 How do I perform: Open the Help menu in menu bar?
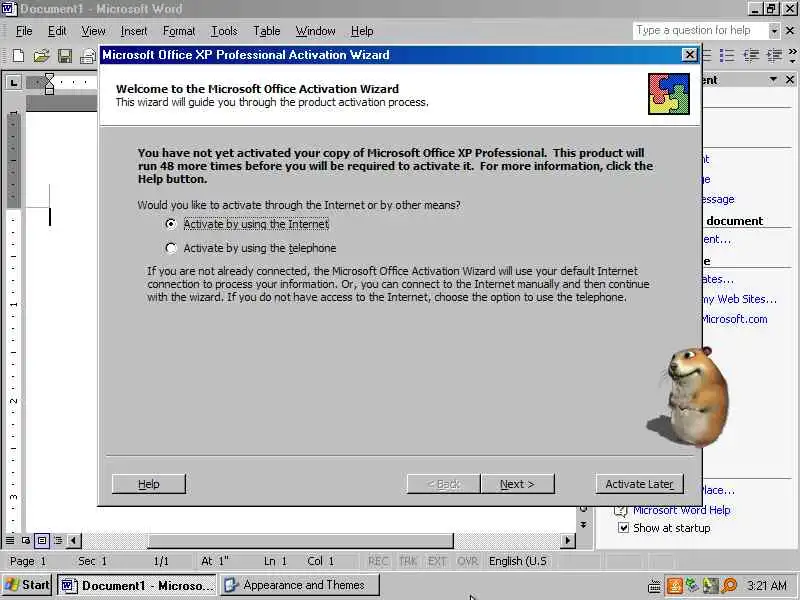[362, 31]
